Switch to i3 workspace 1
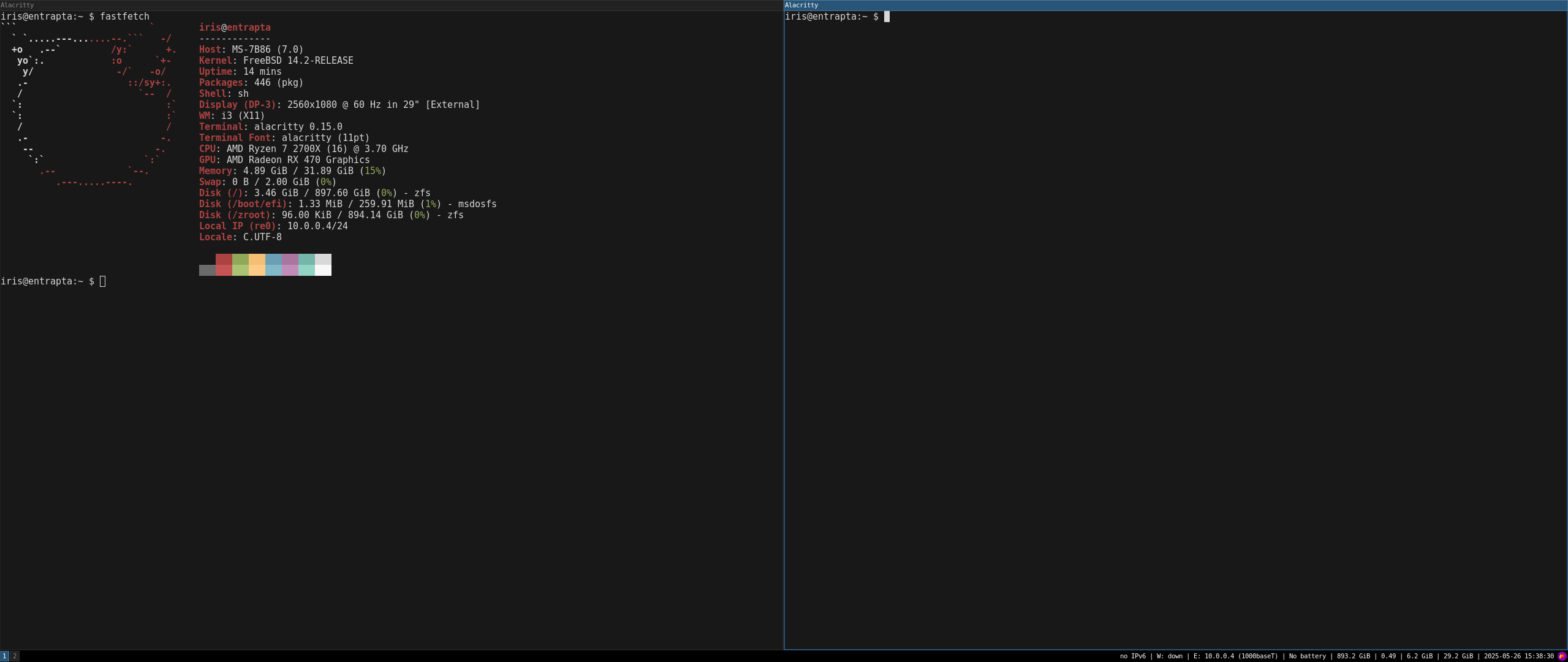 [x=4, y=656]
